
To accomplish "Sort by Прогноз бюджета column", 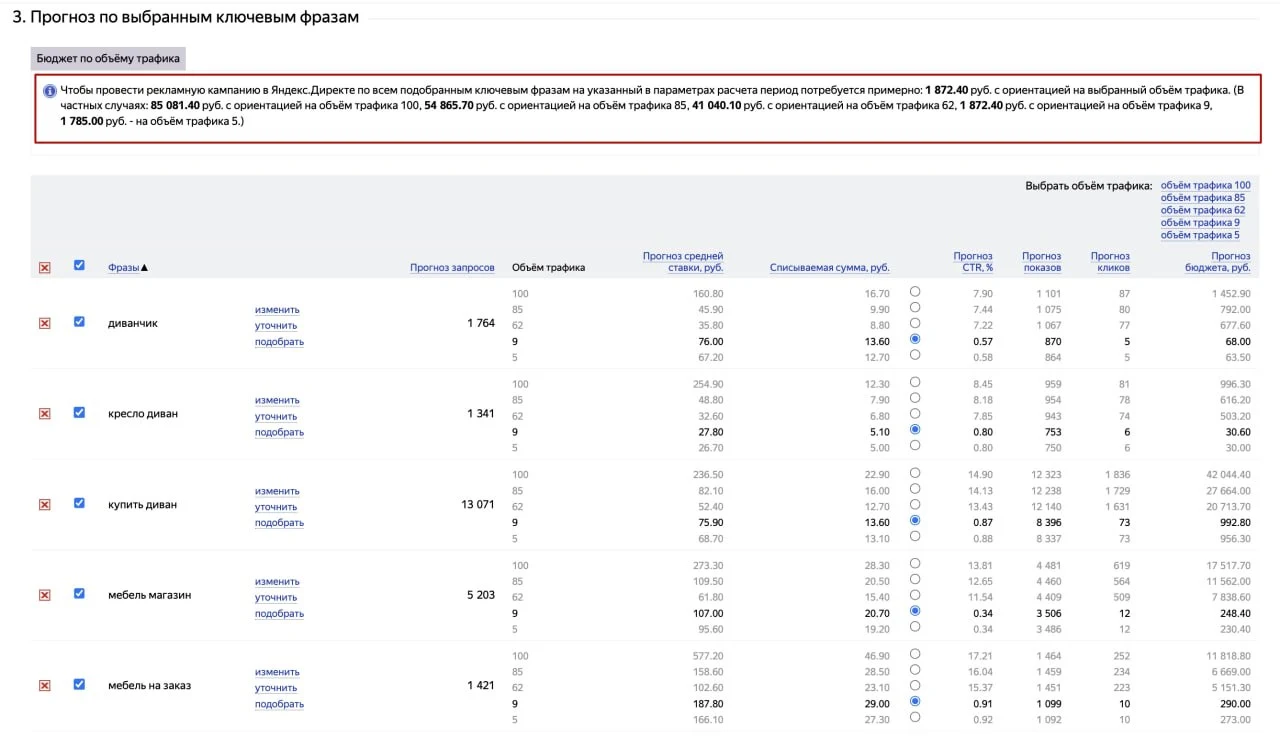I will 1218,262.
